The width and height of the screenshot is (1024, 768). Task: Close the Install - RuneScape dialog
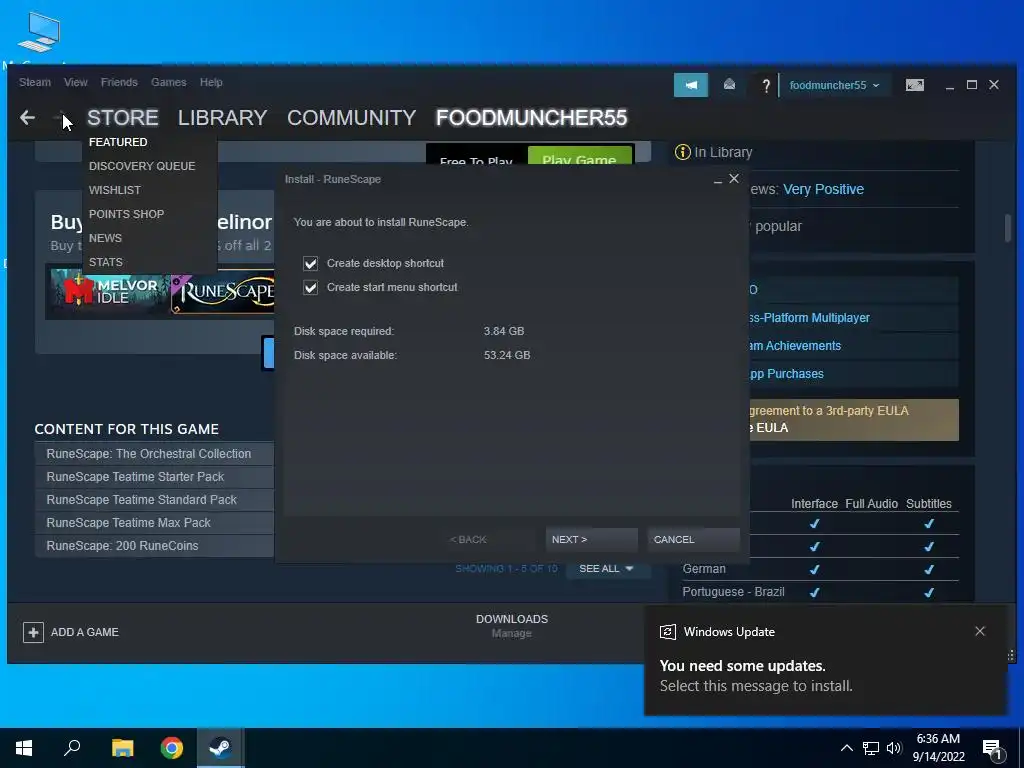tap(734, 178)
